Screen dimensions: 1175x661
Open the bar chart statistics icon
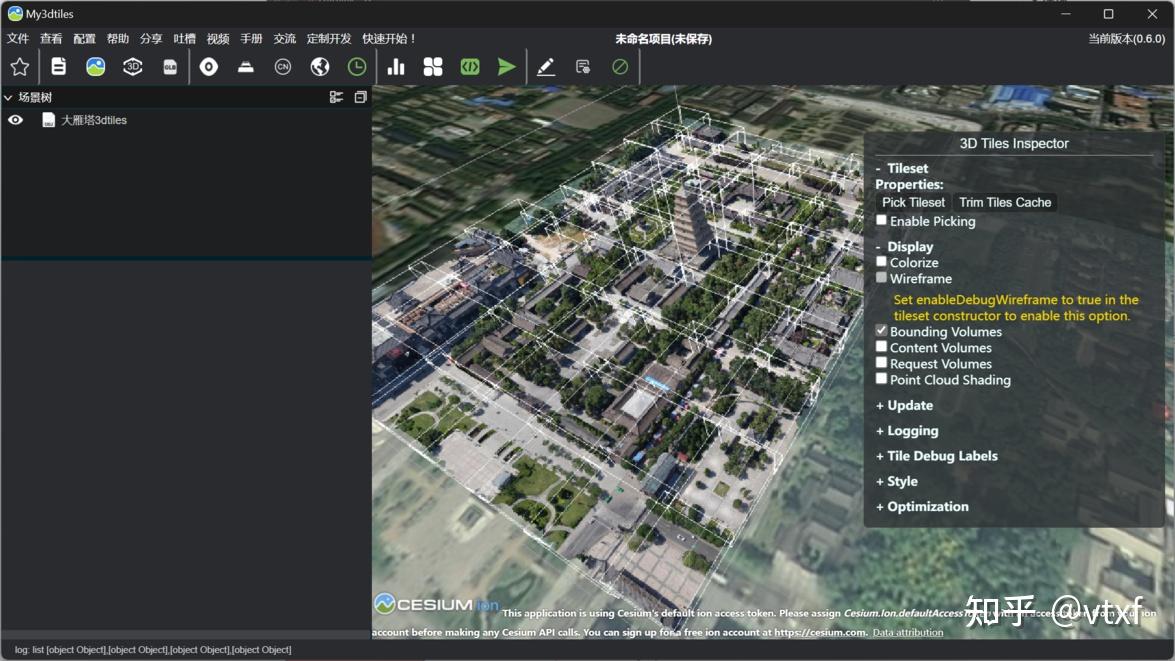[396, 67]
